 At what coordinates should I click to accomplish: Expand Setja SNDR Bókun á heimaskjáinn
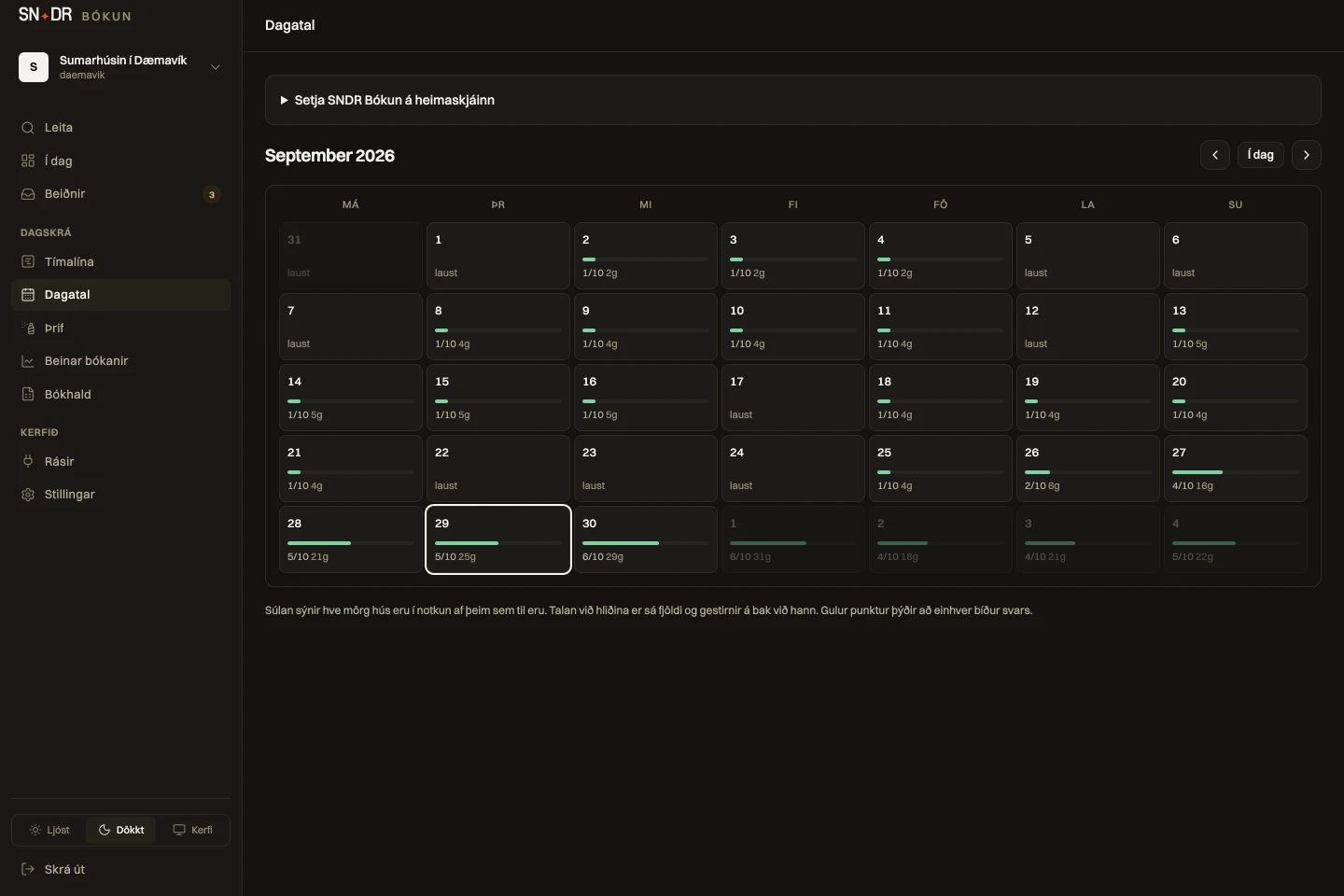tap(792, 100)
